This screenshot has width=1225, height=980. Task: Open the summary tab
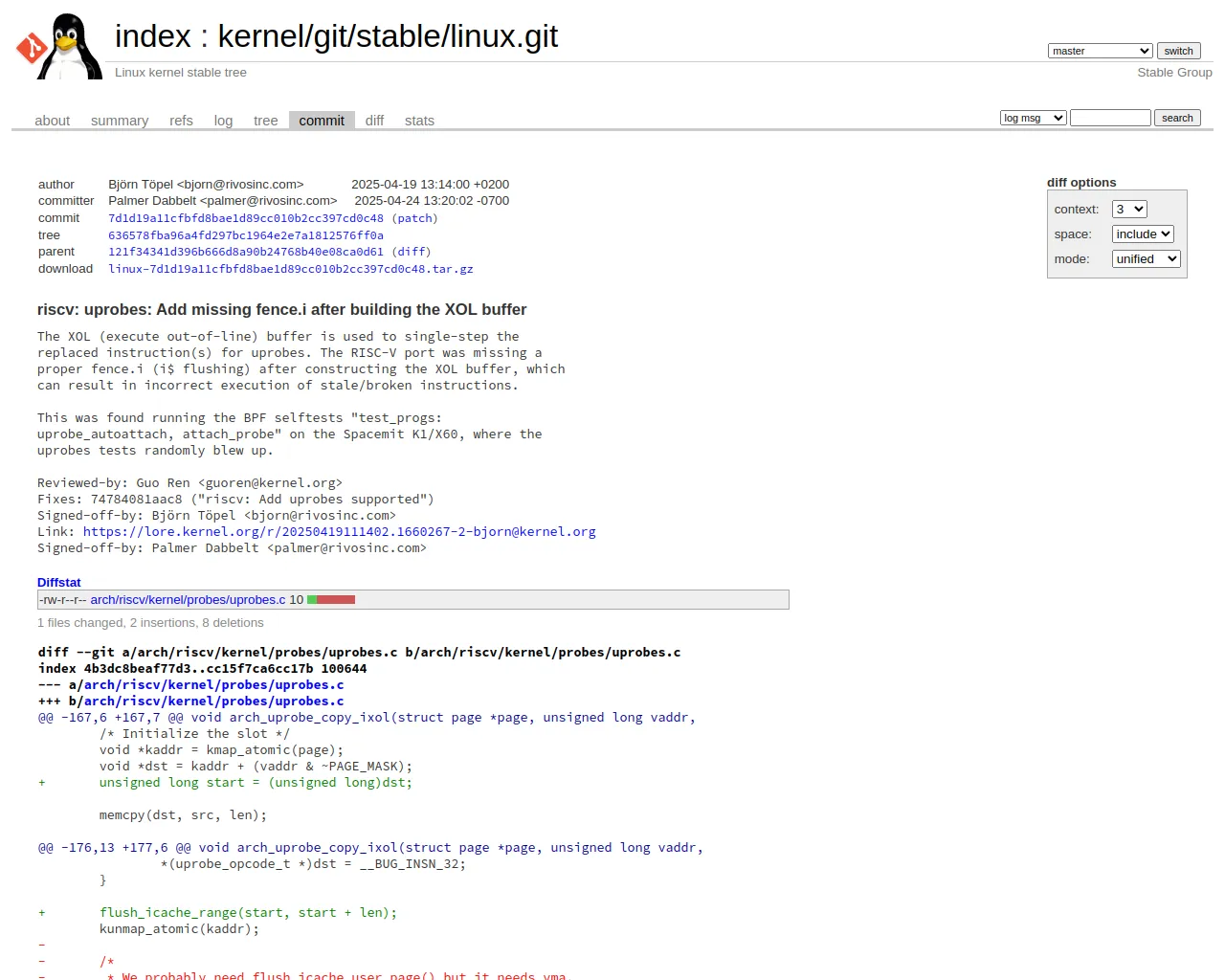pos(120,121)
